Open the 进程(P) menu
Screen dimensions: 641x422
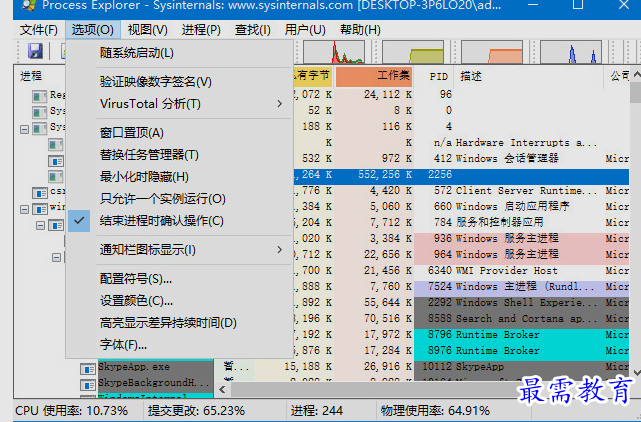click(201, 30)
